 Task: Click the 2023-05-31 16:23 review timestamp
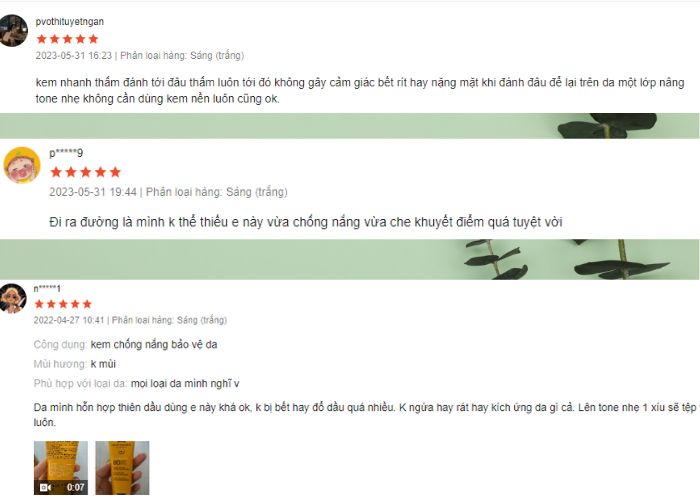pos(74,55)
